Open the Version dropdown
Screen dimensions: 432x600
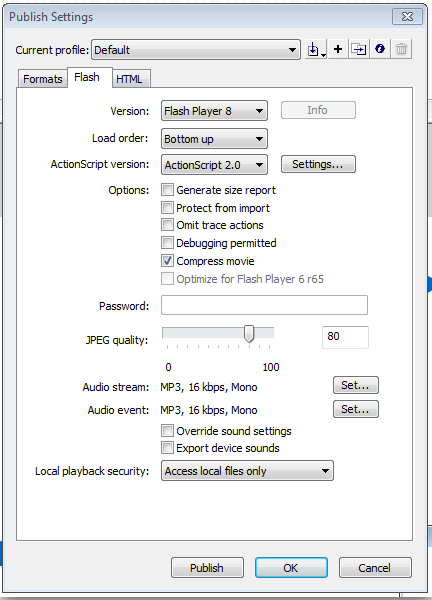(214, 111)
